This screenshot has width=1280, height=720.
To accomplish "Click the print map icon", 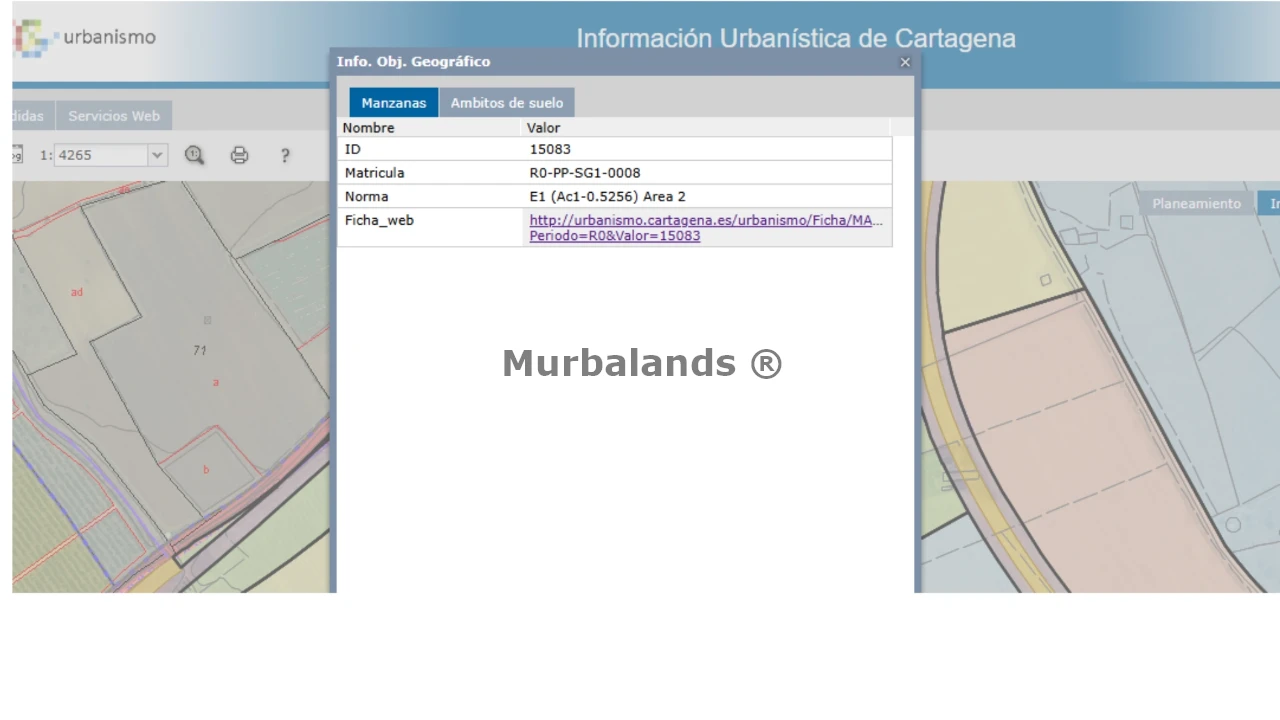I will pos(239,155).
